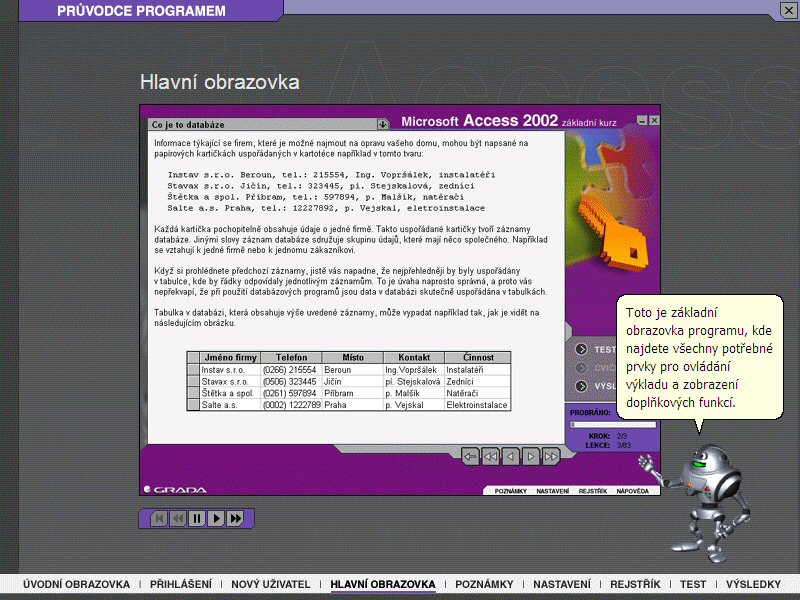Viewport: 800px width, 600px height.
Task: Select the row marker for 'Štětka a spol.'
Action: [193, 393]
